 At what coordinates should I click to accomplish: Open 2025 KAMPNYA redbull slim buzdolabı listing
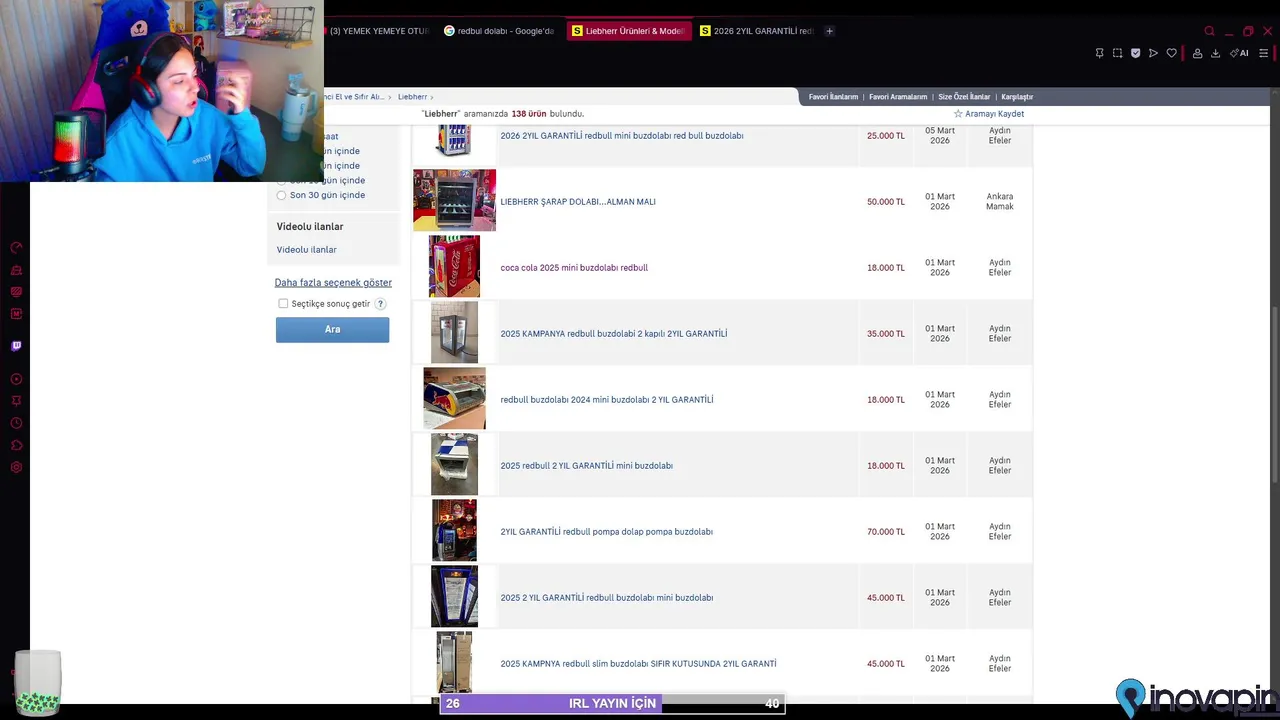pyautogui.click(x=638, y=664)
